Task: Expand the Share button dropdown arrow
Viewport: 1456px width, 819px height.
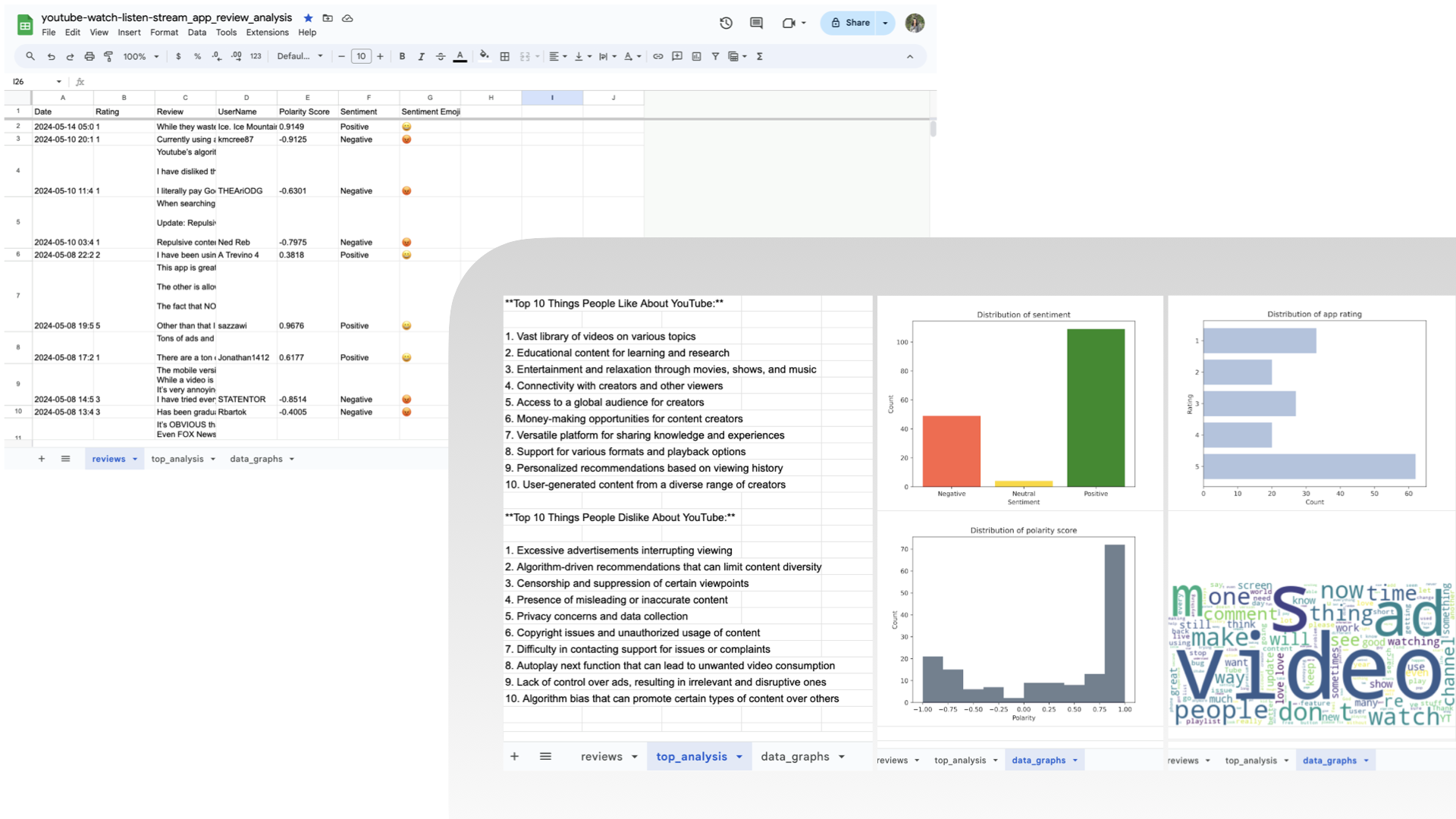Action: coord(885,23)
